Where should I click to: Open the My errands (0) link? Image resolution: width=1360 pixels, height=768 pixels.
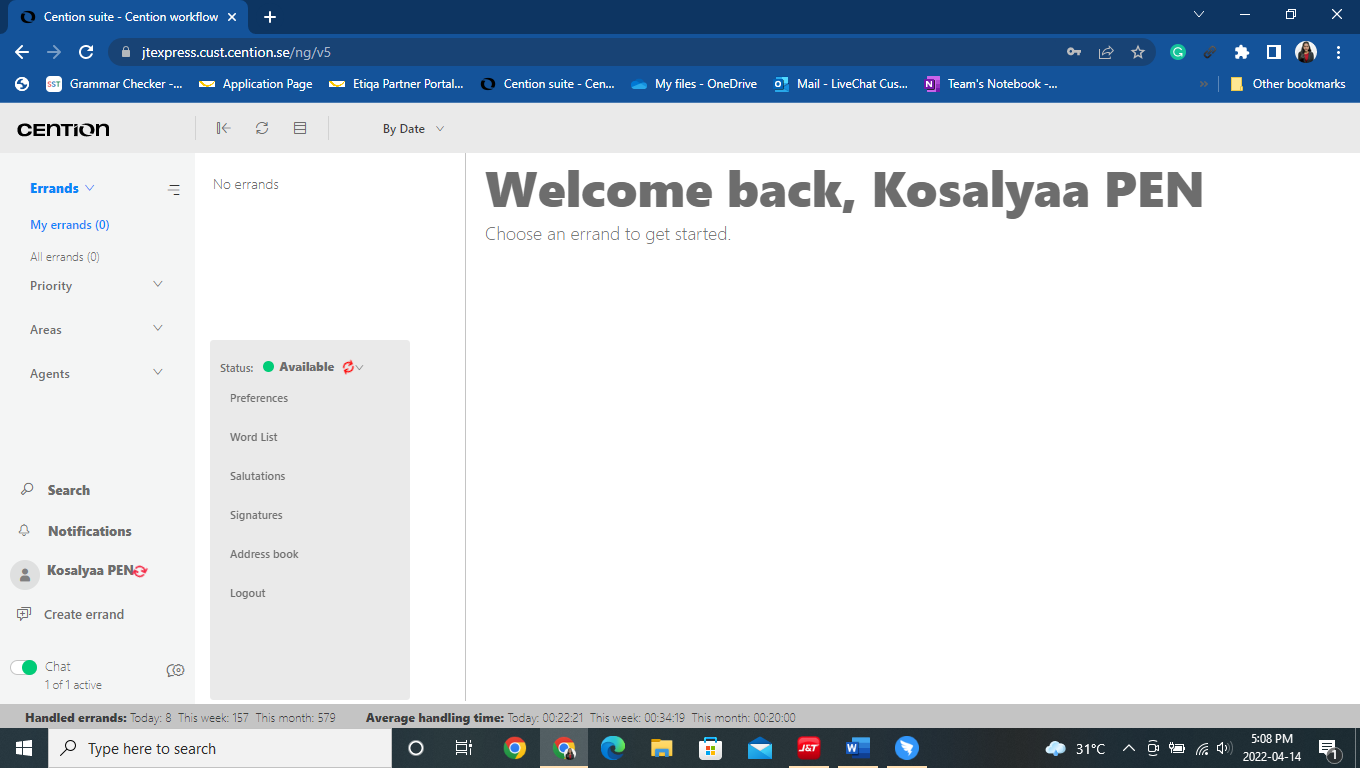[x=70, y=225]
